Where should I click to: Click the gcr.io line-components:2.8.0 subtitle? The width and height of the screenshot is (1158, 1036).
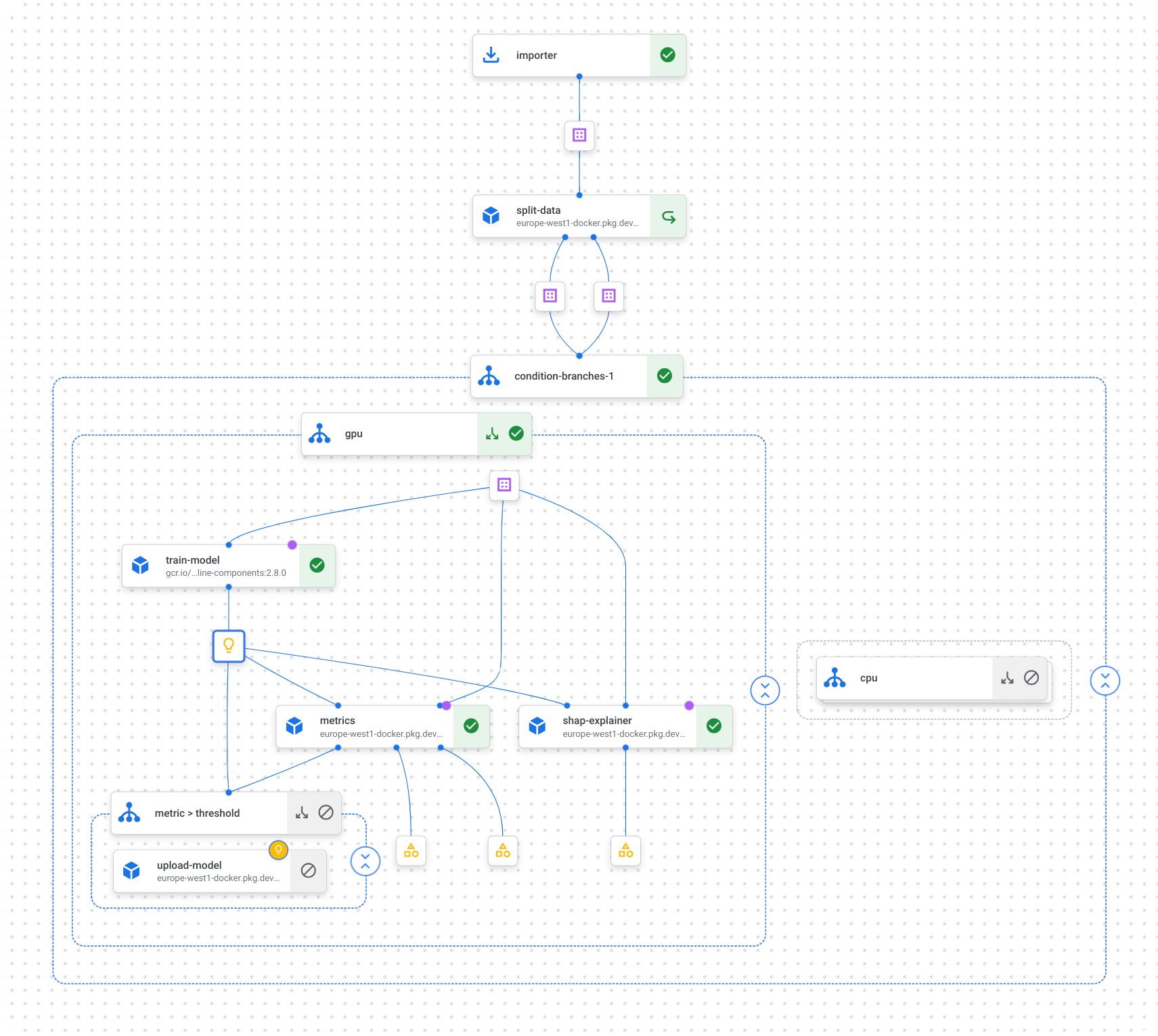click(226, 573)
